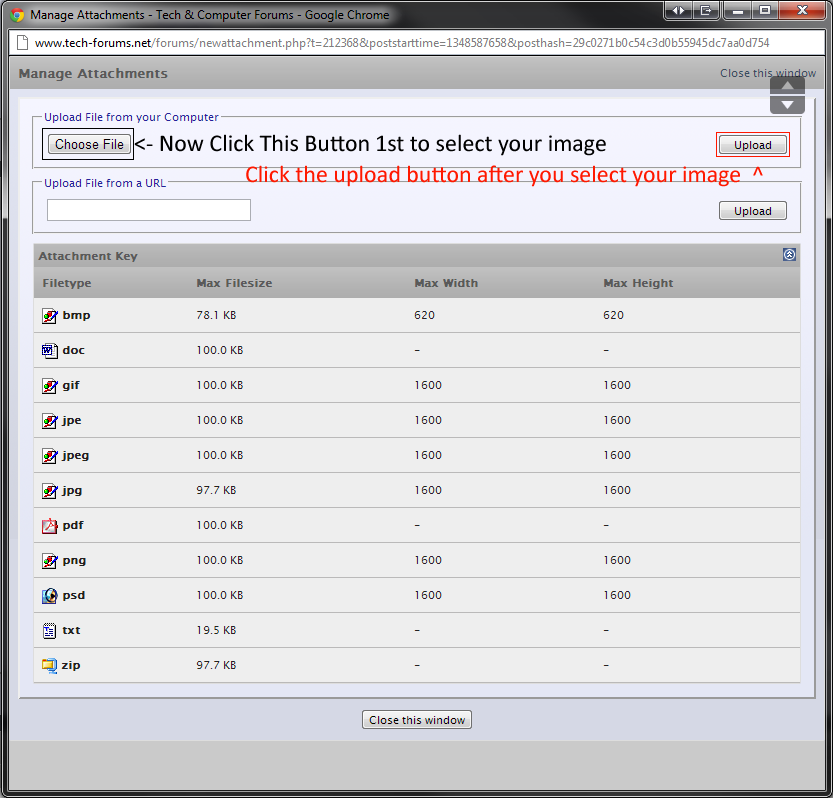Click the title bar dock-out icon button
833x798 pixels.
706,10
